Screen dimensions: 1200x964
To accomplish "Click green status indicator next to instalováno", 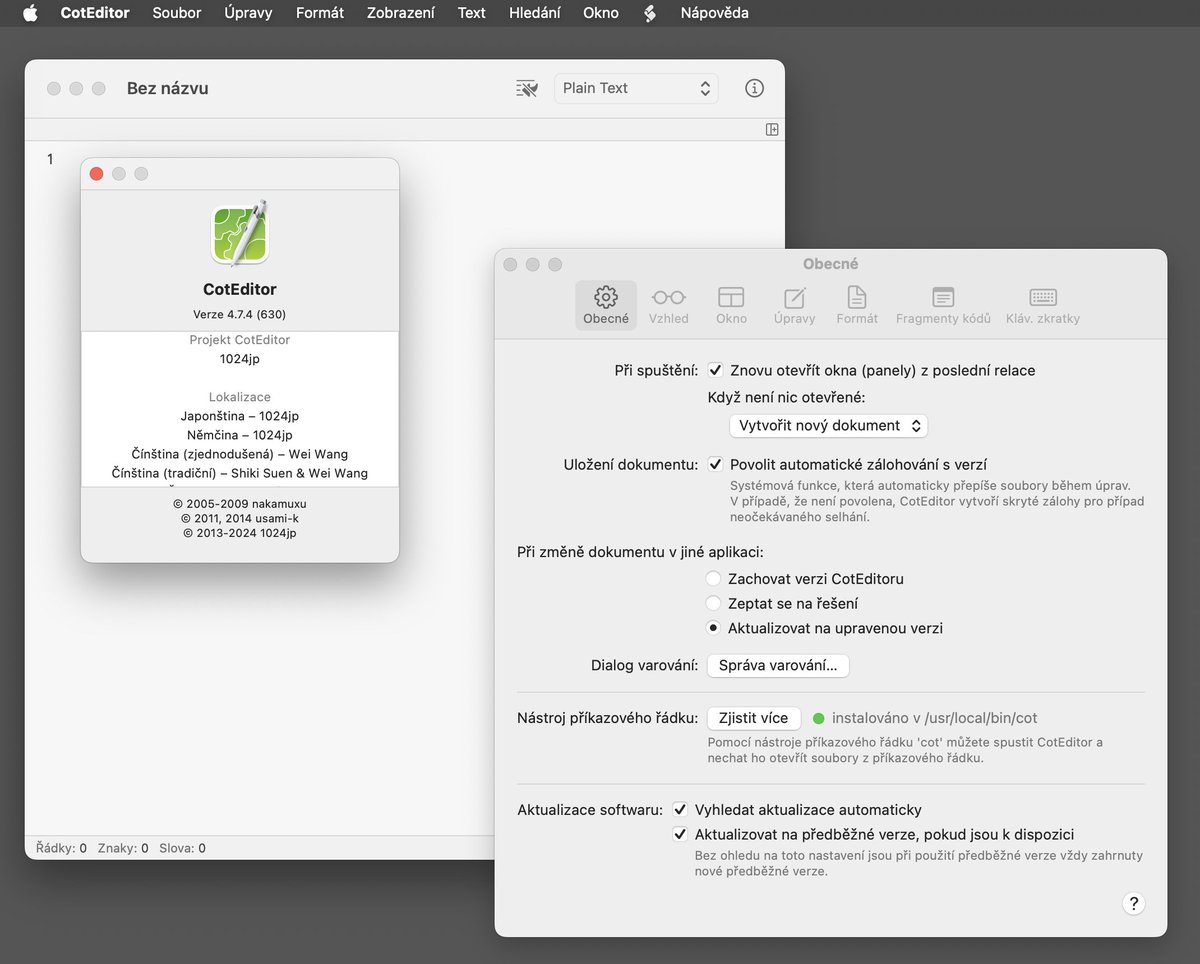I will coord(818,718).
